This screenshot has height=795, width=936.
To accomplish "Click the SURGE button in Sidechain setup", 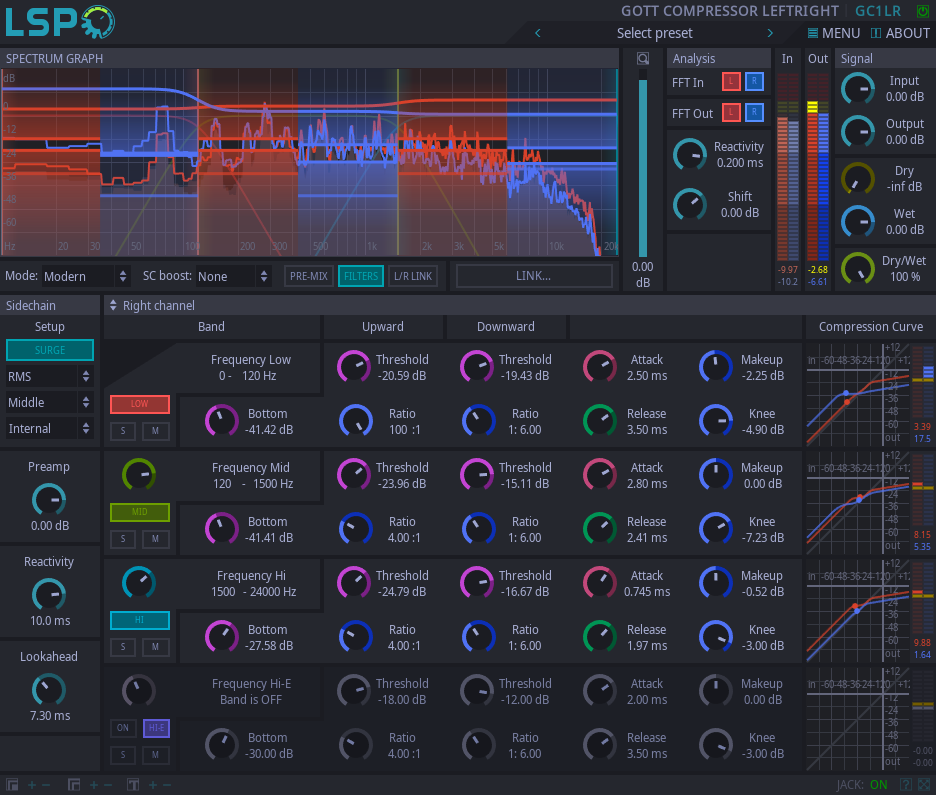I will [50, 350].
